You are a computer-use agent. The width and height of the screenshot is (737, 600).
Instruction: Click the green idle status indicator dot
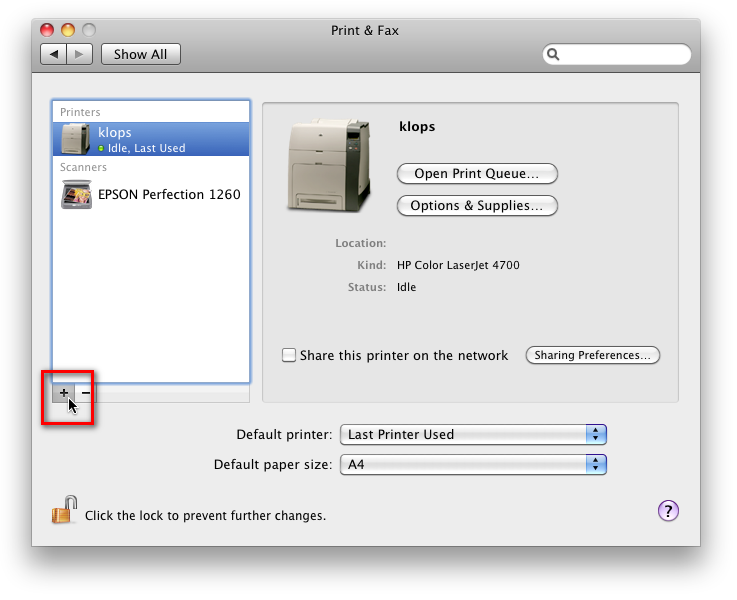101,148
